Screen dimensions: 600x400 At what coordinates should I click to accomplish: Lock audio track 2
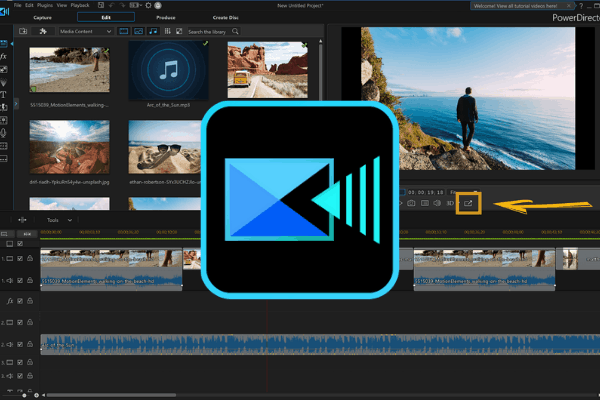(x=30, y=344)
